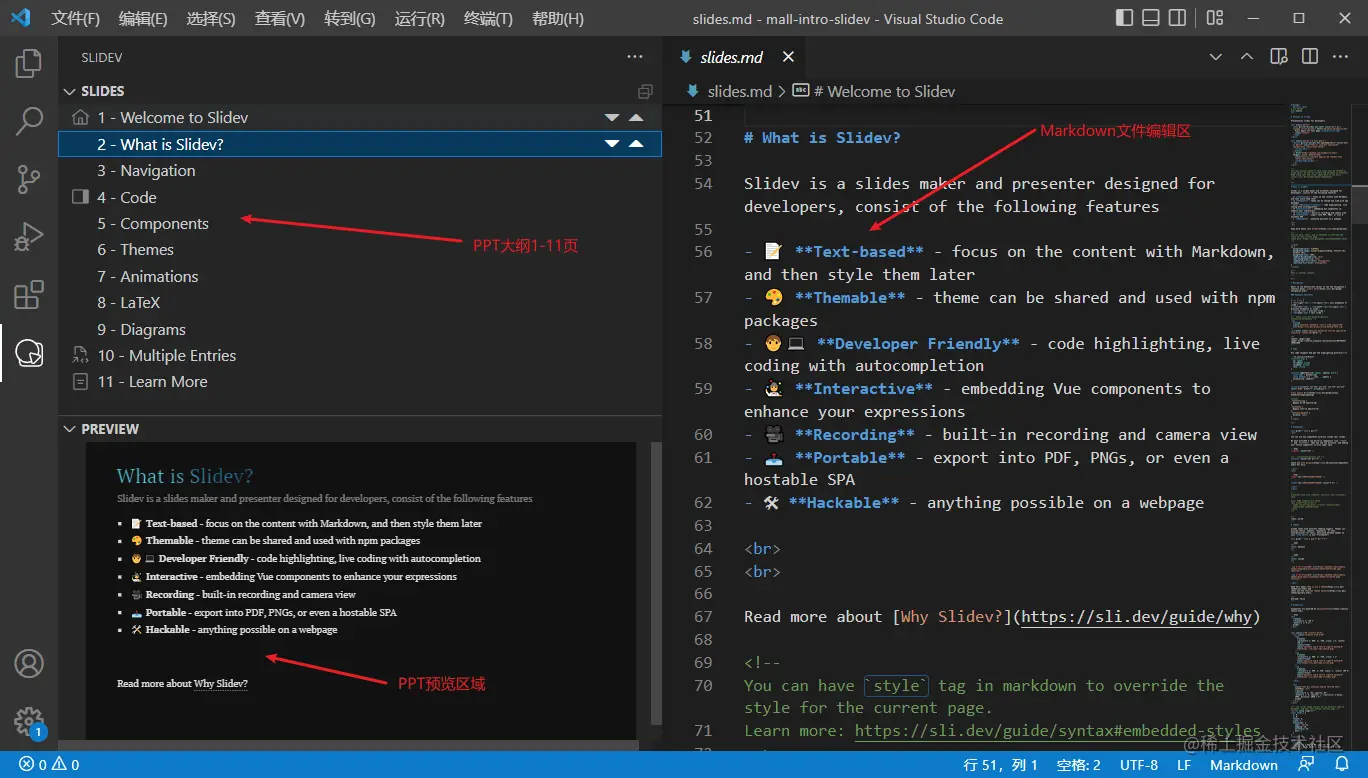Screen dimensions: 1368x778
Task: Open the 文件(F) menu
Action: [76, 18]
